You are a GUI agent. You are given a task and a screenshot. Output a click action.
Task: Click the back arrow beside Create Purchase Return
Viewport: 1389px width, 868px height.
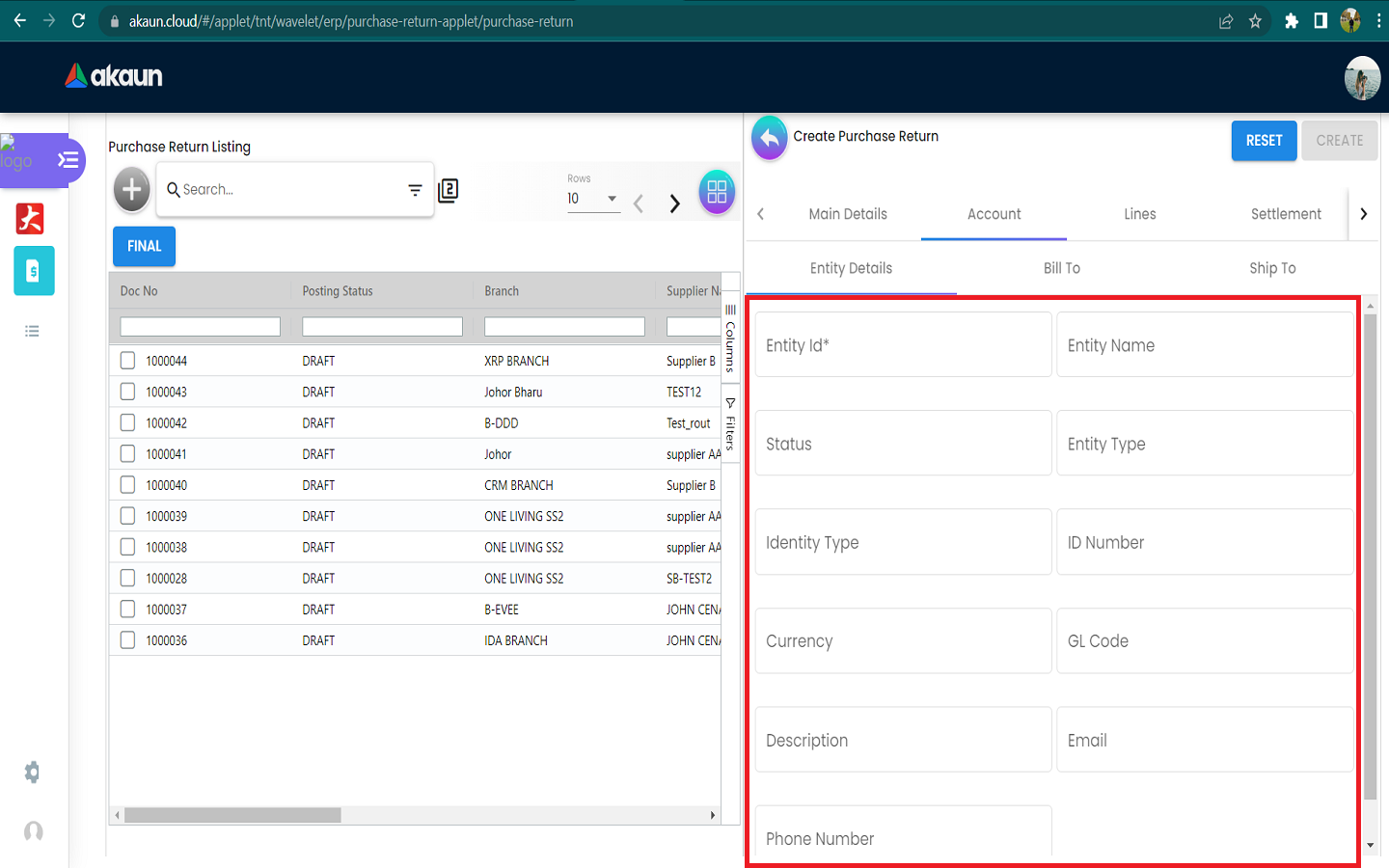pyautogui.click(x=769, y=139)
